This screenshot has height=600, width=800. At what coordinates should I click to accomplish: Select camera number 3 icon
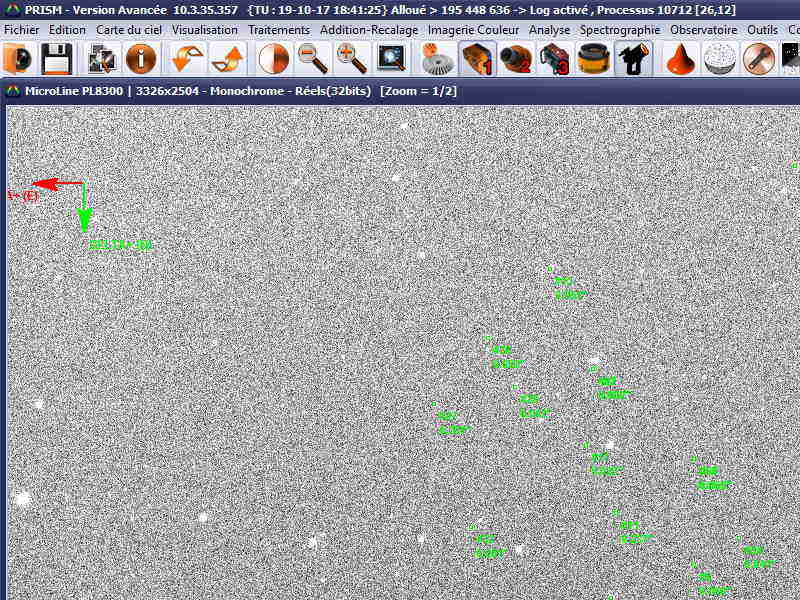point(554,60)
